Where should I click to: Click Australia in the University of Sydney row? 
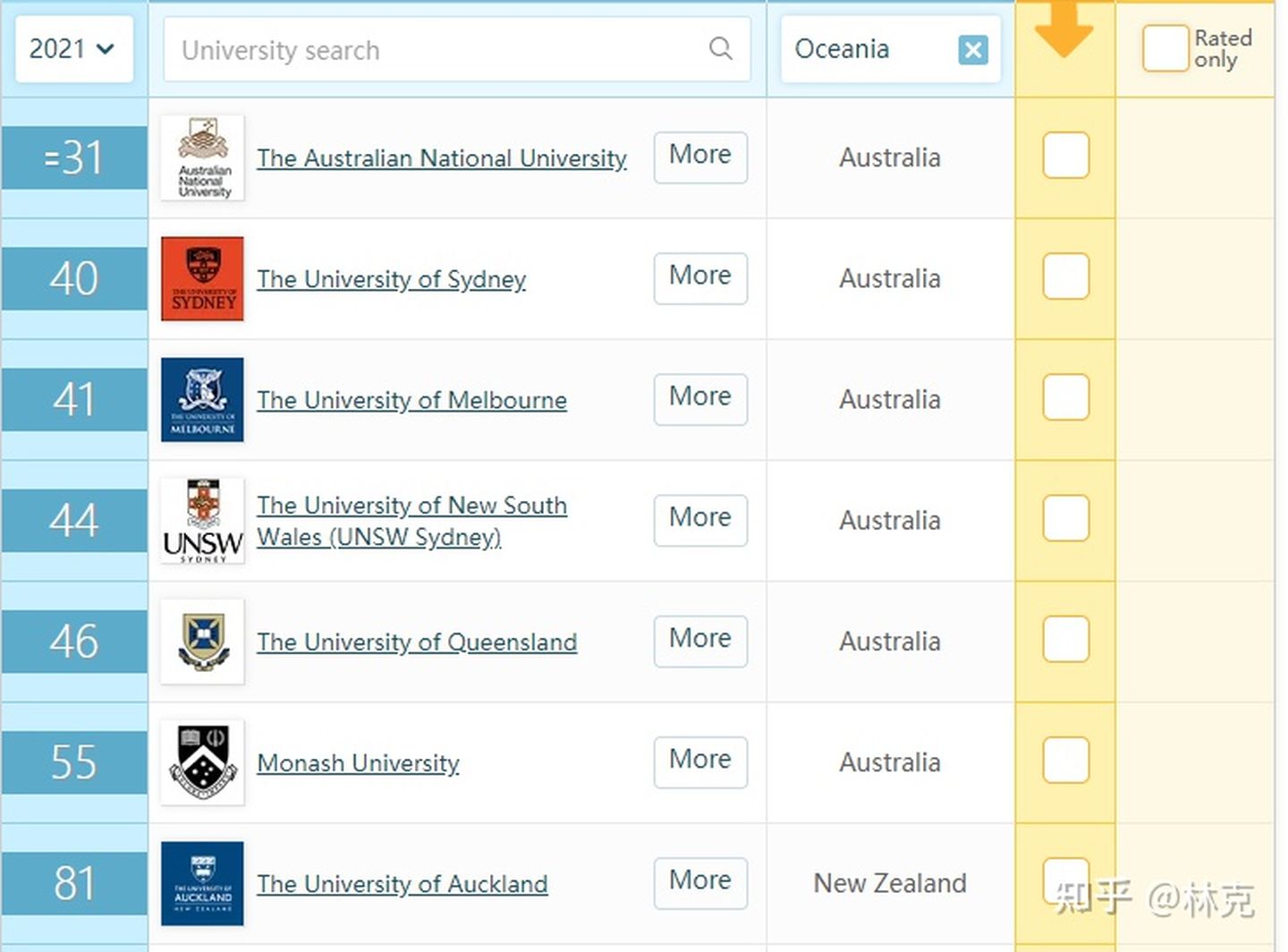pyautogui.click(x=890, y=279)
